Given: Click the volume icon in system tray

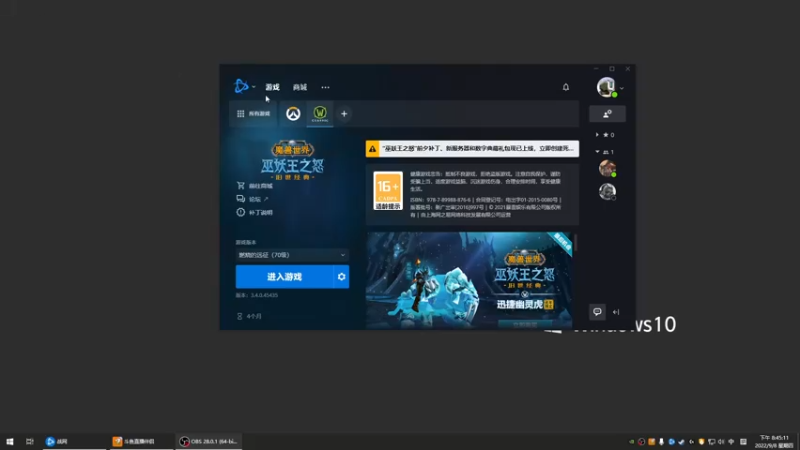Looking at the screenshot, I should point(721,442).
